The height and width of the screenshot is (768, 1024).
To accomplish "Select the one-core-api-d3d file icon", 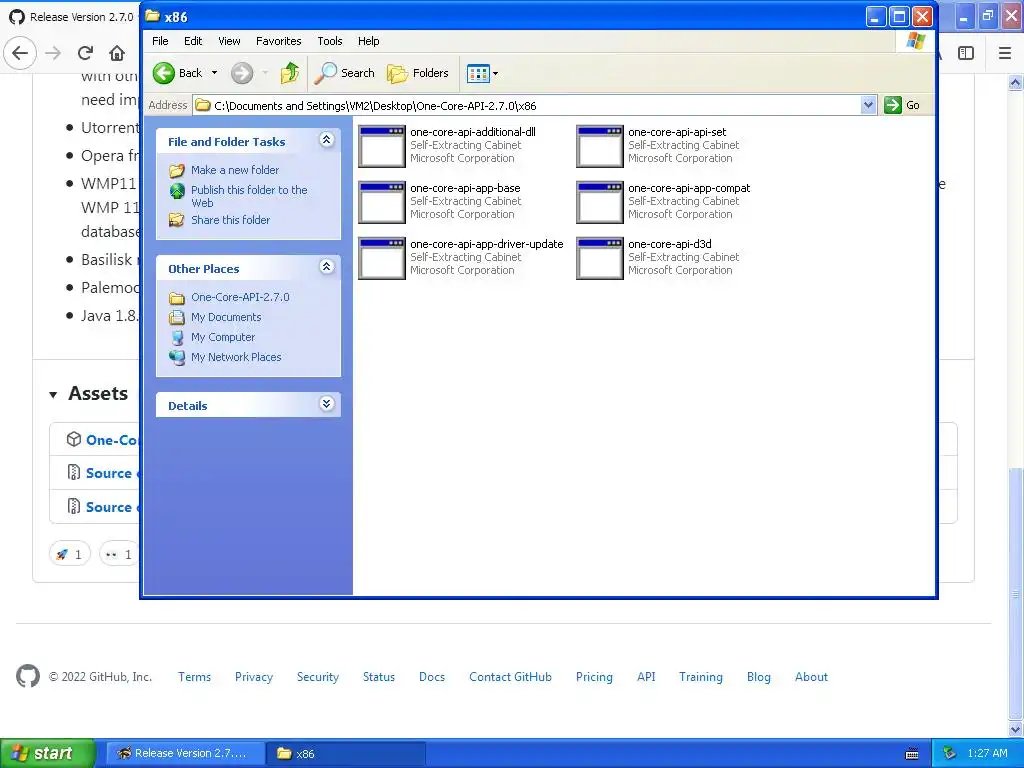I will (600, 259).
